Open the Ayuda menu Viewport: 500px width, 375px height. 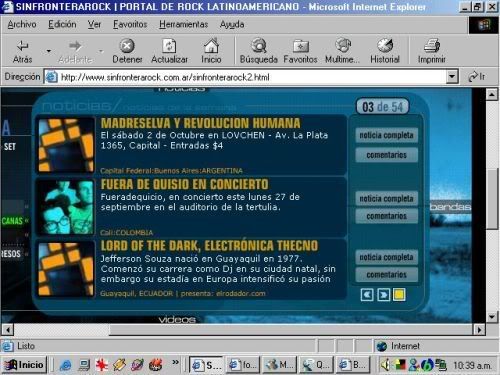coord(232,24)
